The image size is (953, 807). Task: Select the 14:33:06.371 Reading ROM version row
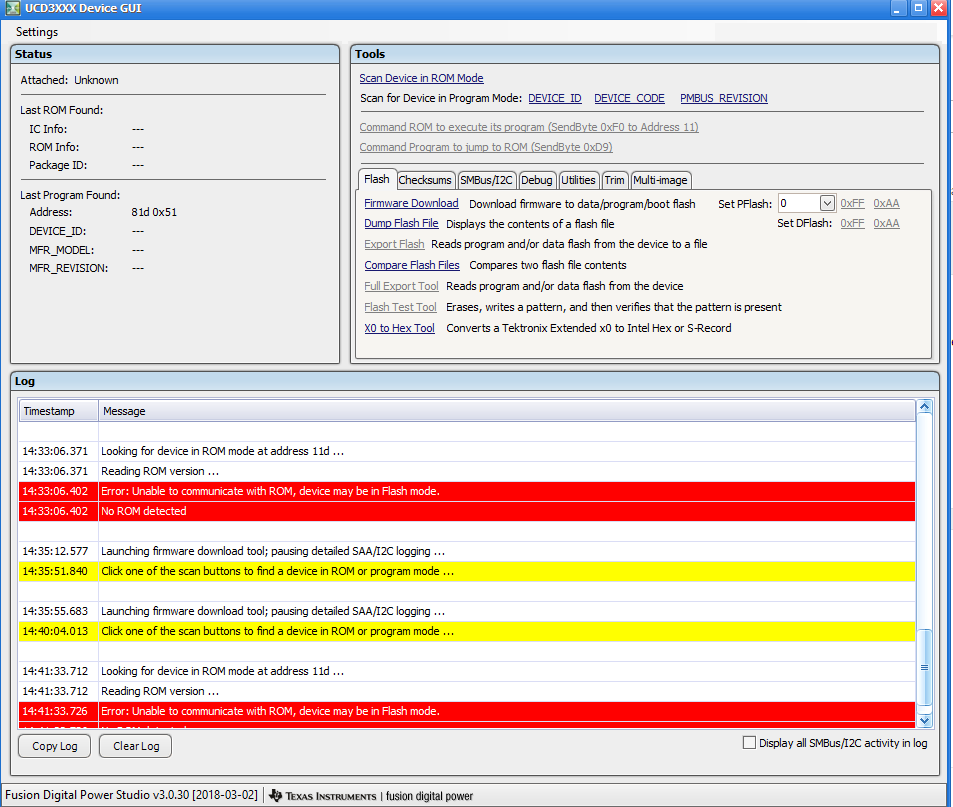click(x=467, y=472)
